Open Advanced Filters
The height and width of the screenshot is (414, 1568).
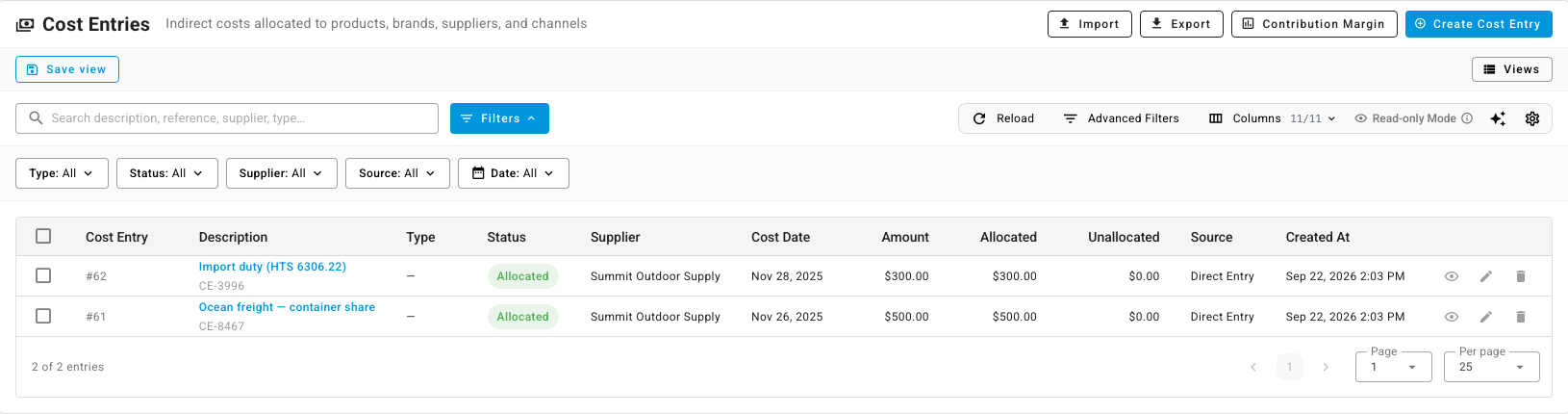[x=1121, y=118]
